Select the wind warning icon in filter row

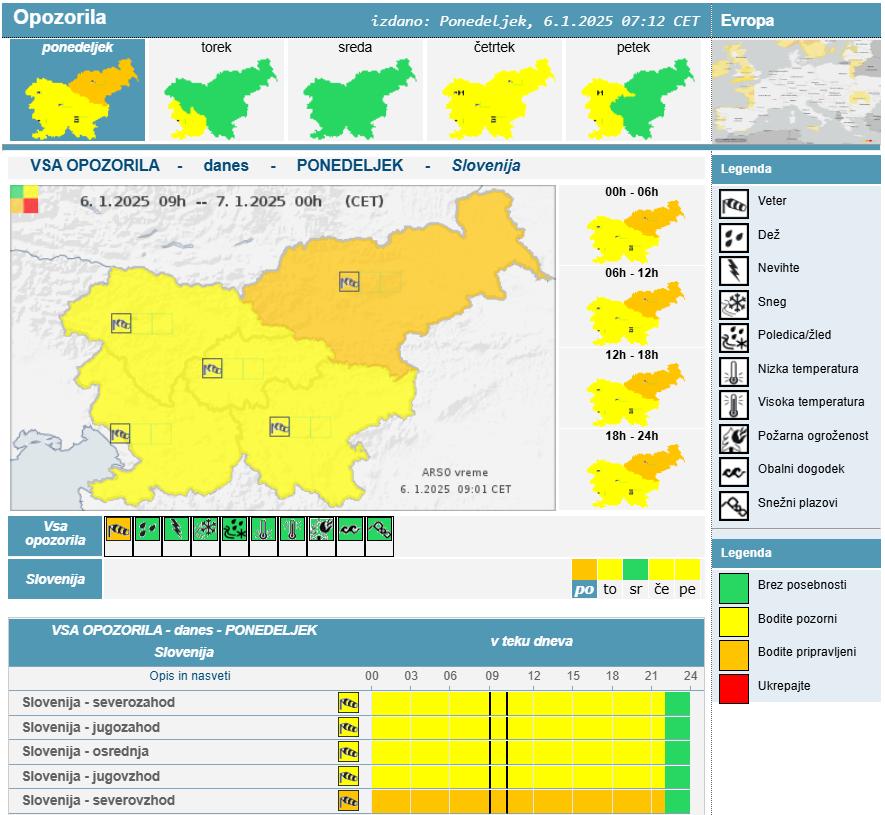[118, 529]
